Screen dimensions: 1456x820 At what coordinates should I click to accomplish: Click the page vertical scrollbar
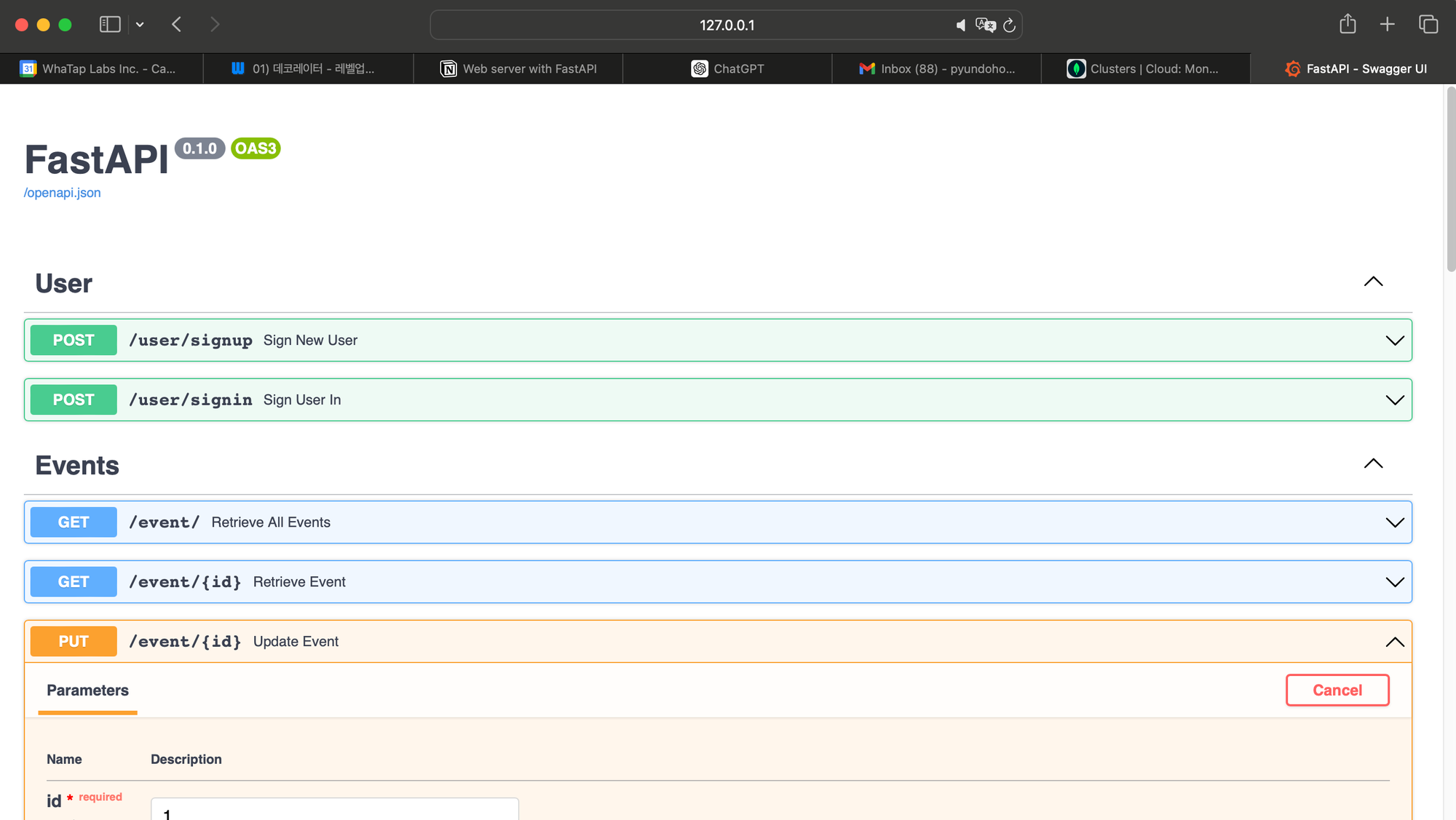pyautogui.click(x=1450, y=178)
